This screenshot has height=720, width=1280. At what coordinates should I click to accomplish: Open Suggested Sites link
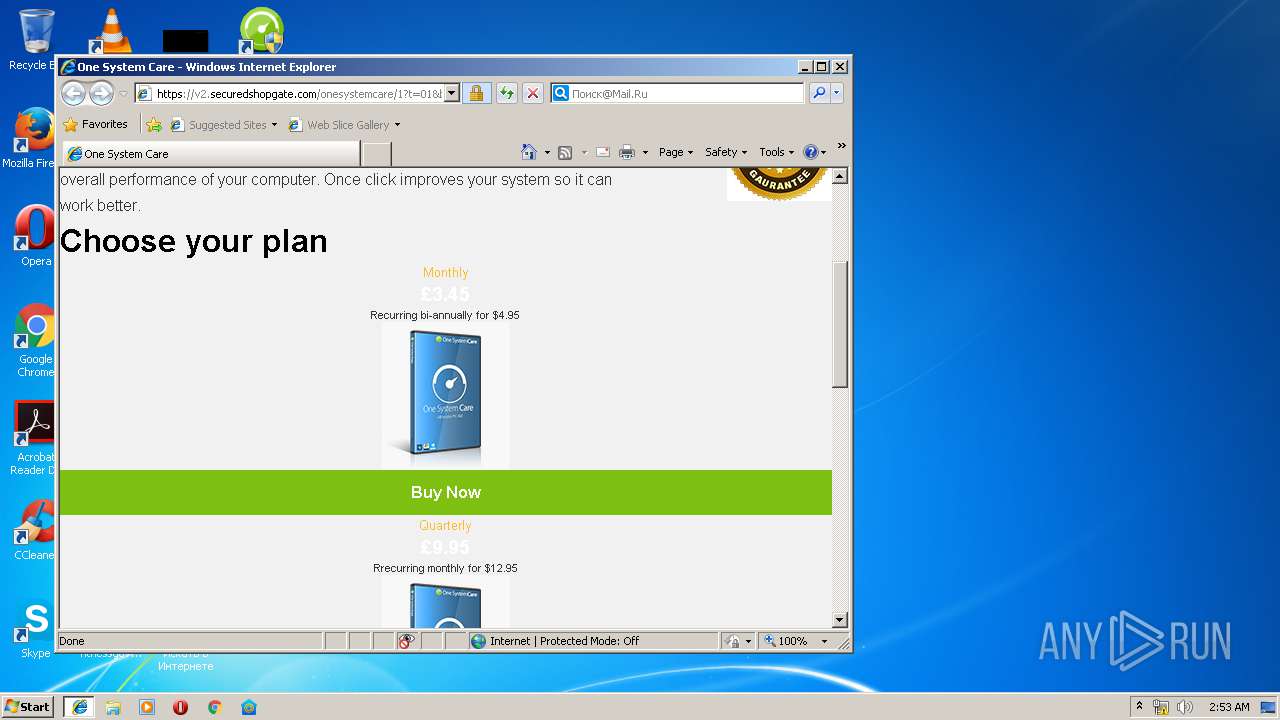[223, 125]
